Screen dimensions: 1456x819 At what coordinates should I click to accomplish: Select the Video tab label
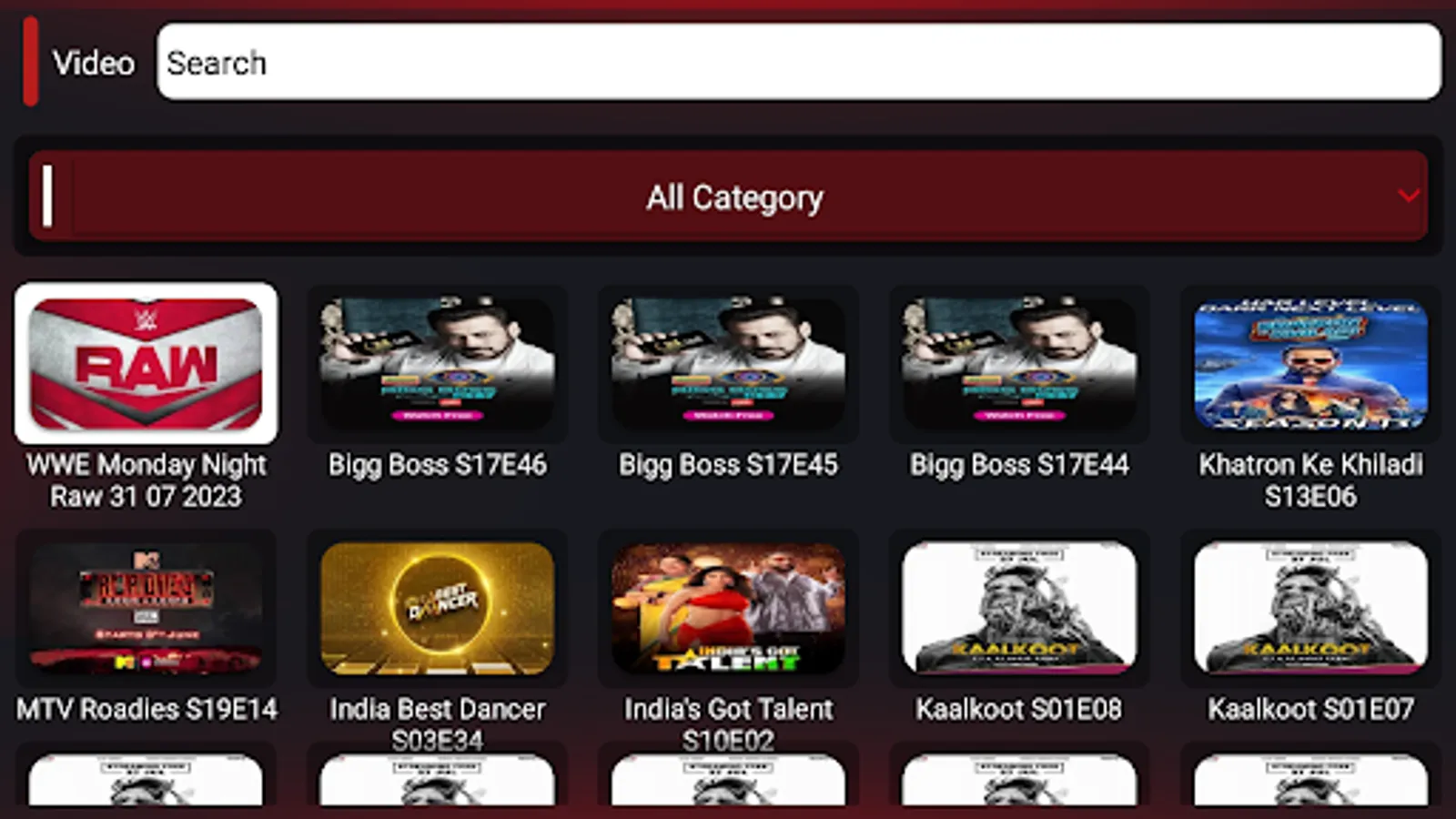93,63
